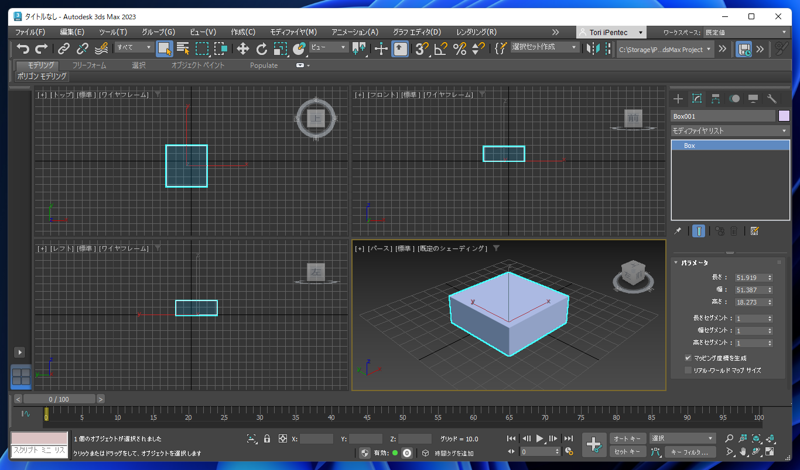Switch to the Populate ribbon tab
The height and width of the screenshot is (470, 800).
point(264,65)
